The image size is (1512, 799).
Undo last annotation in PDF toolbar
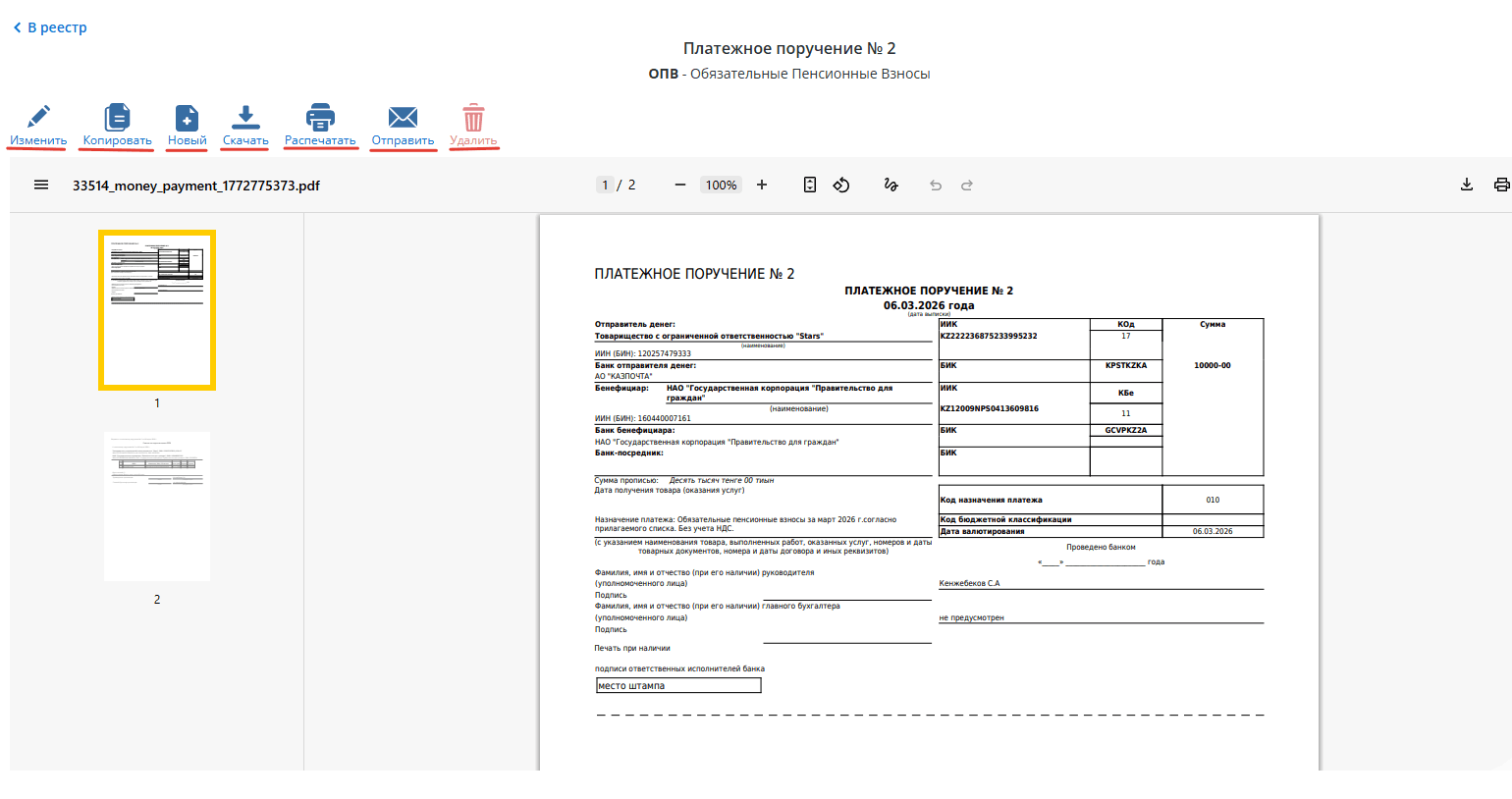[936, 185]
